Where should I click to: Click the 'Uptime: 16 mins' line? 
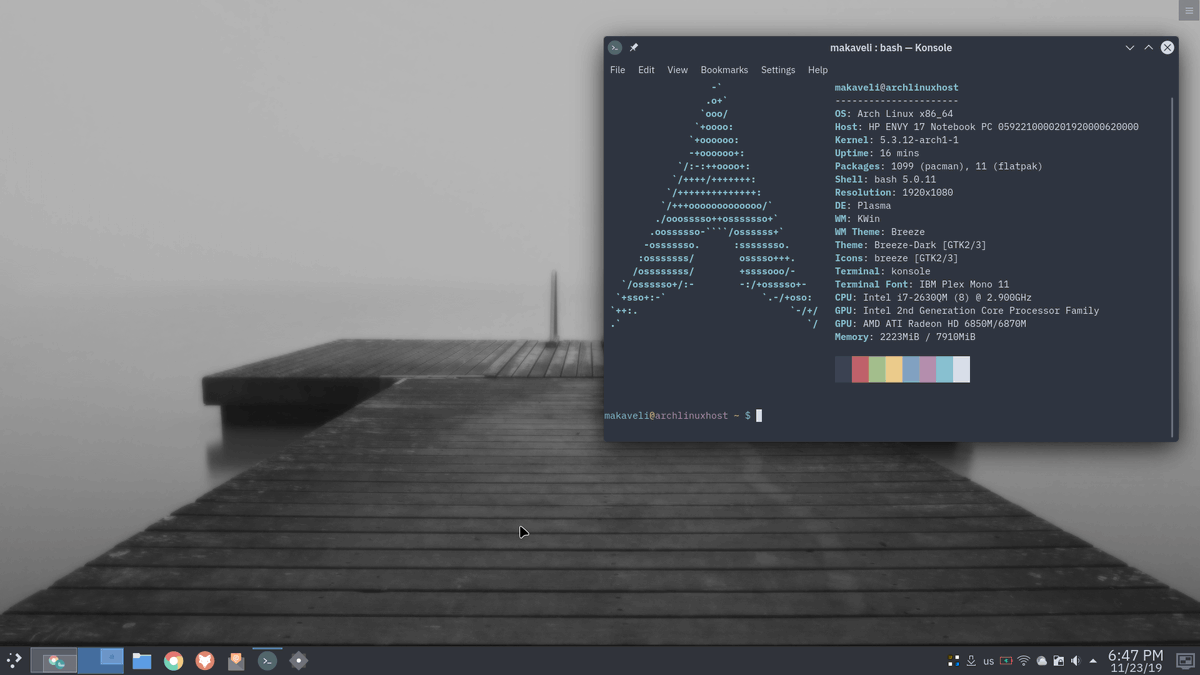click(x=877, y=153)
